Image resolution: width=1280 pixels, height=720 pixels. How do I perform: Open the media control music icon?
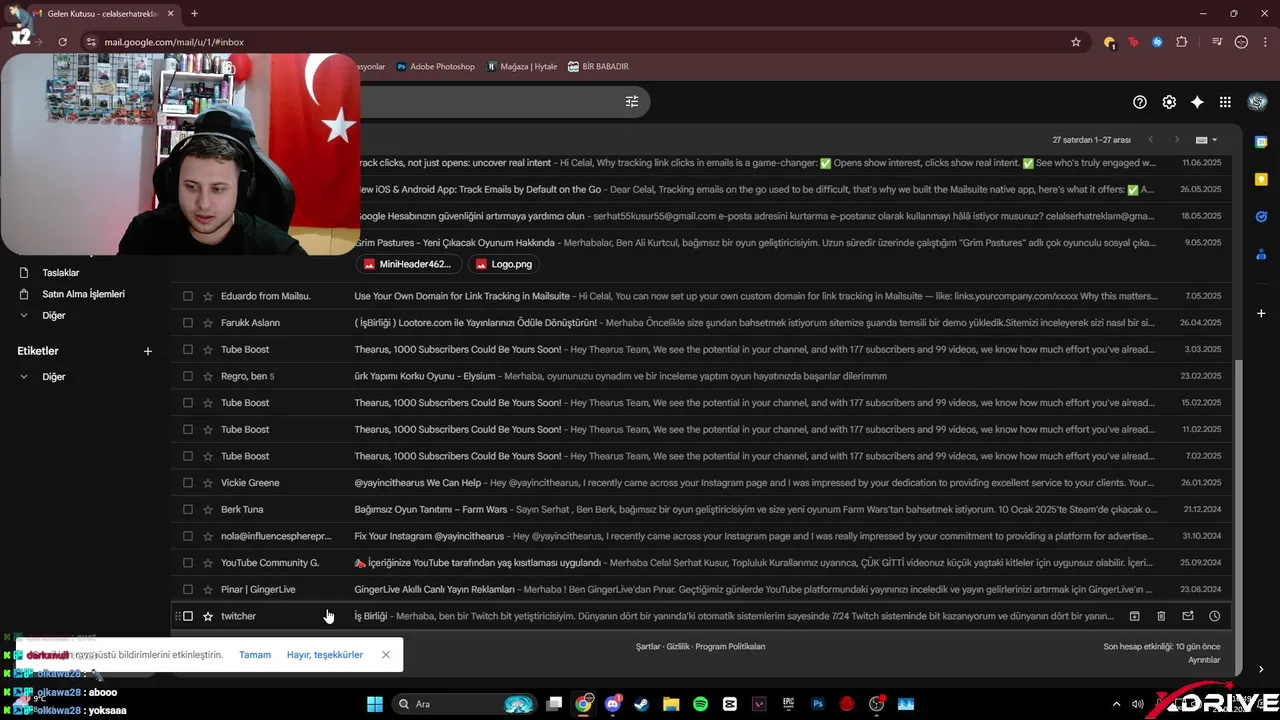pos(1217,42)
